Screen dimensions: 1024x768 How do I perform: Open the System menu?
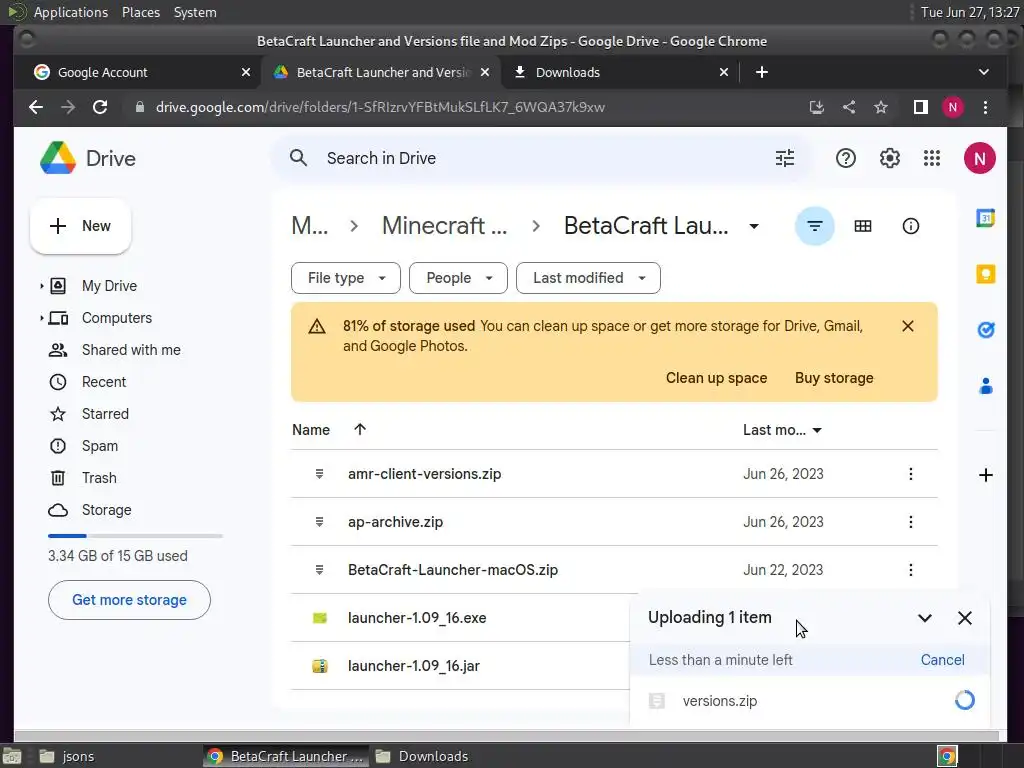(195, 12)
